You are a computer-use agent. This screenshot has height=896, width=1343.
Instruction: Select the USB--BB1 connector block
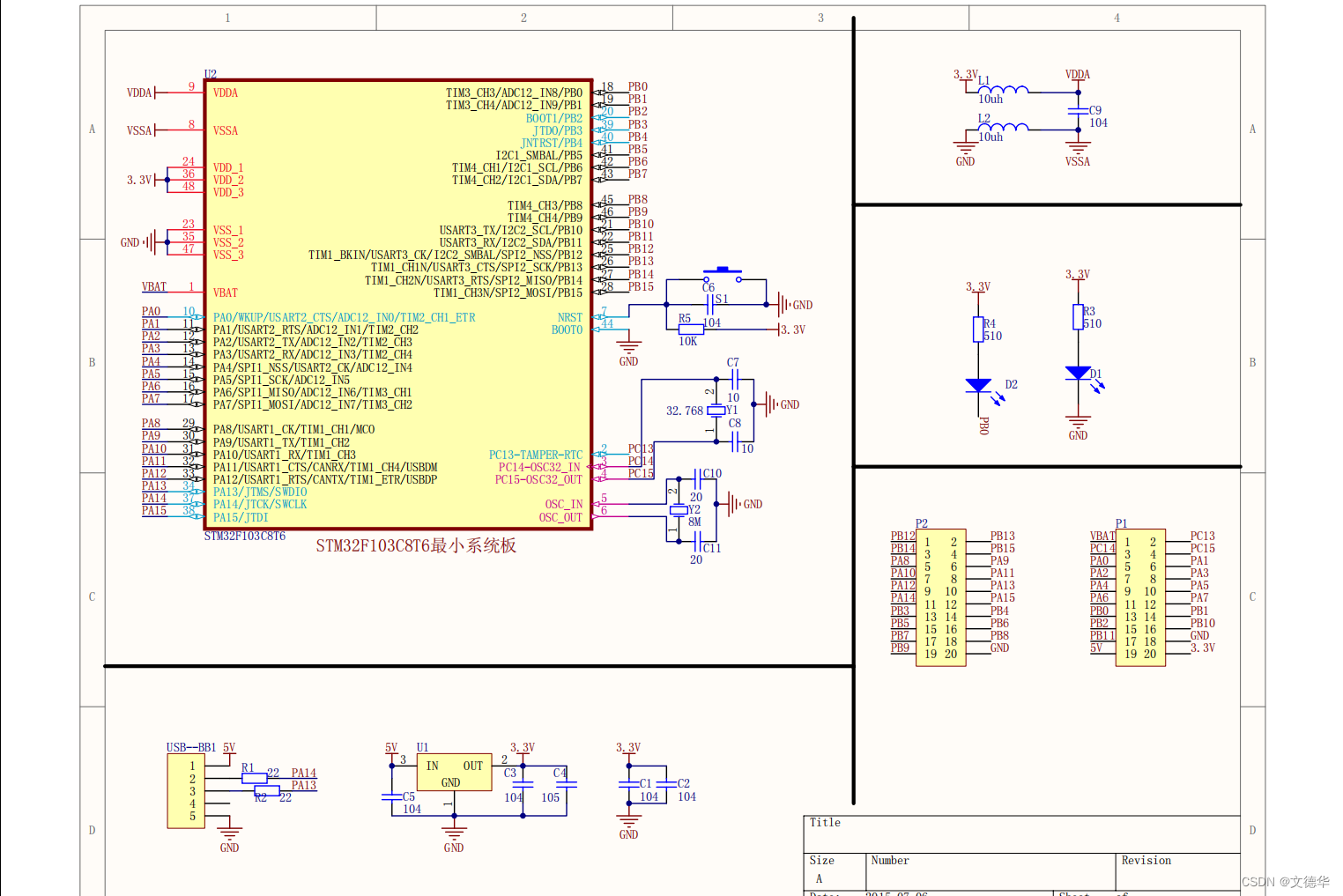[186, 791]
